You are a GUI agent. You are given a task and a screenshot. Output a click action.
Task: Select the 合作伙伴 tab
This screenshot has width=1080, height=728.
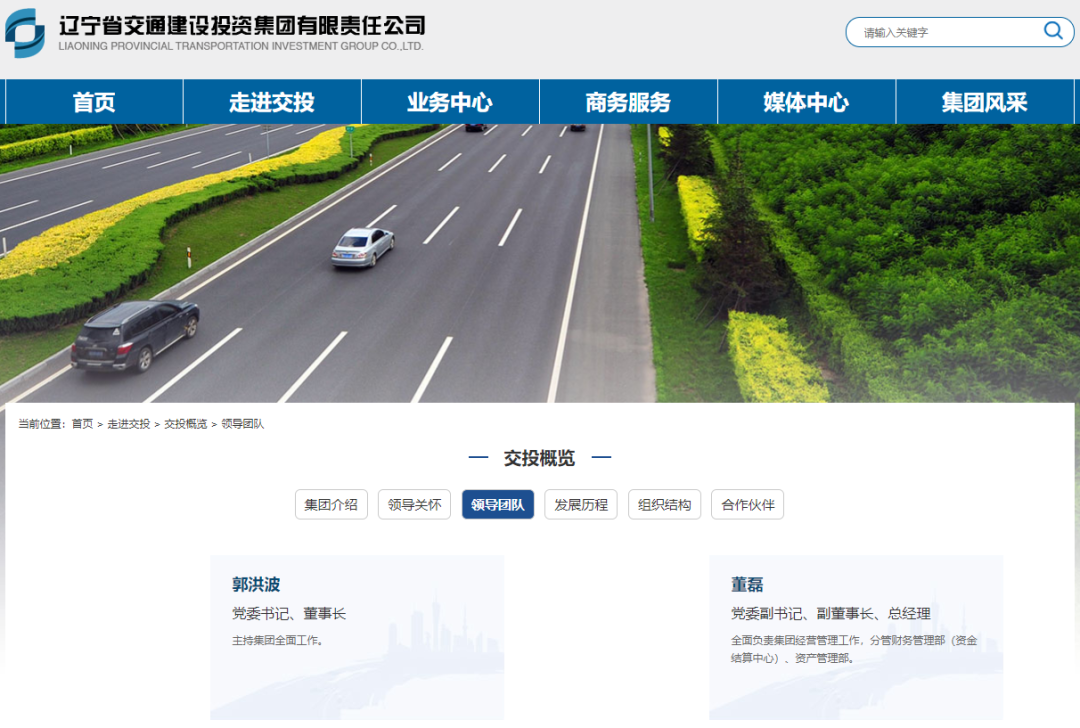coord(748,504)
